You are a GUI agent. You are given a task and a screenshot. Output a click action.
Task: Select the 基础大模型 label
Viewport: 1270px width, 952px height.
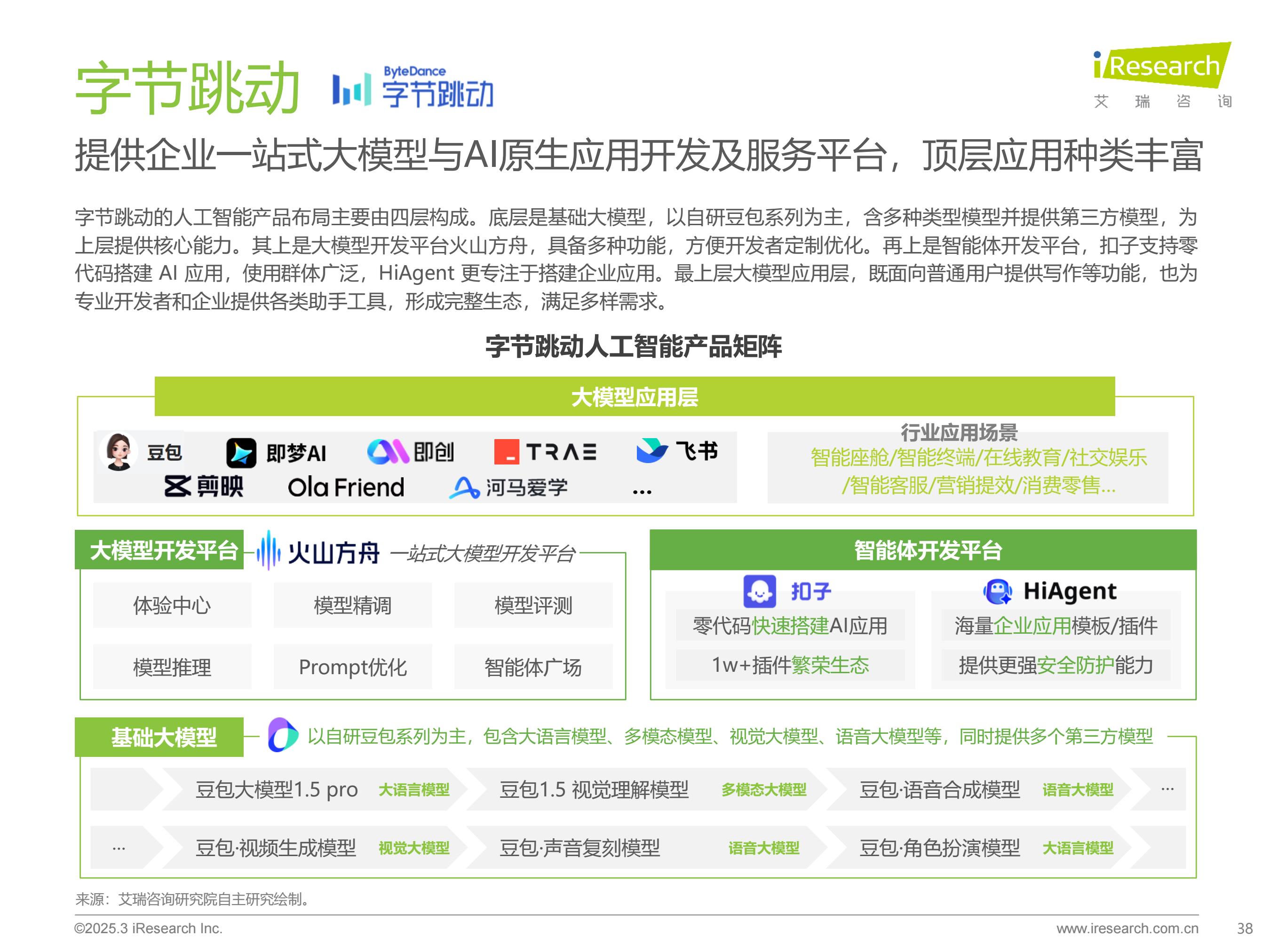[x=159, y=737]
